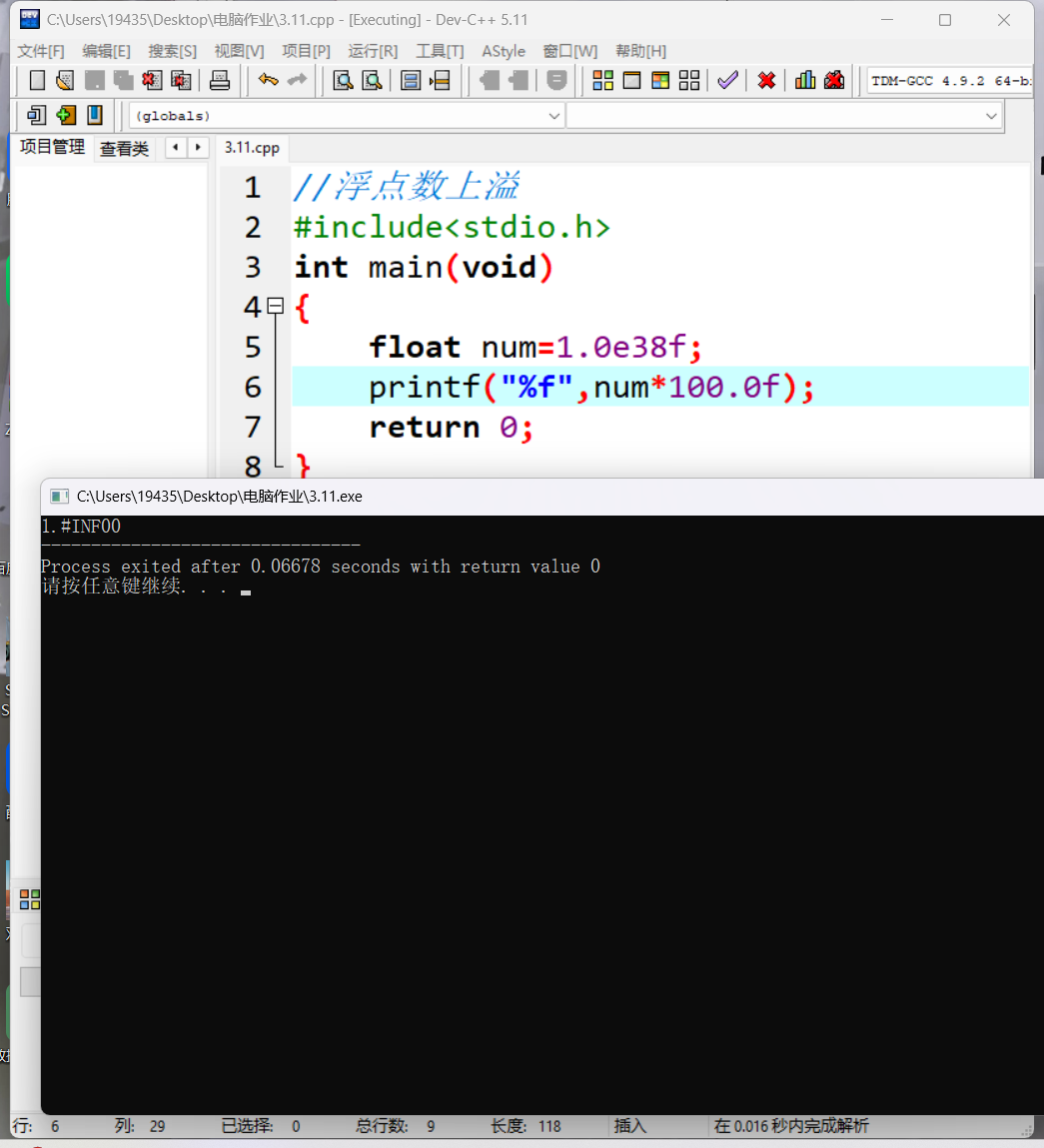
Task: Open the empty member function dropdown
Action: coord(783,116)
